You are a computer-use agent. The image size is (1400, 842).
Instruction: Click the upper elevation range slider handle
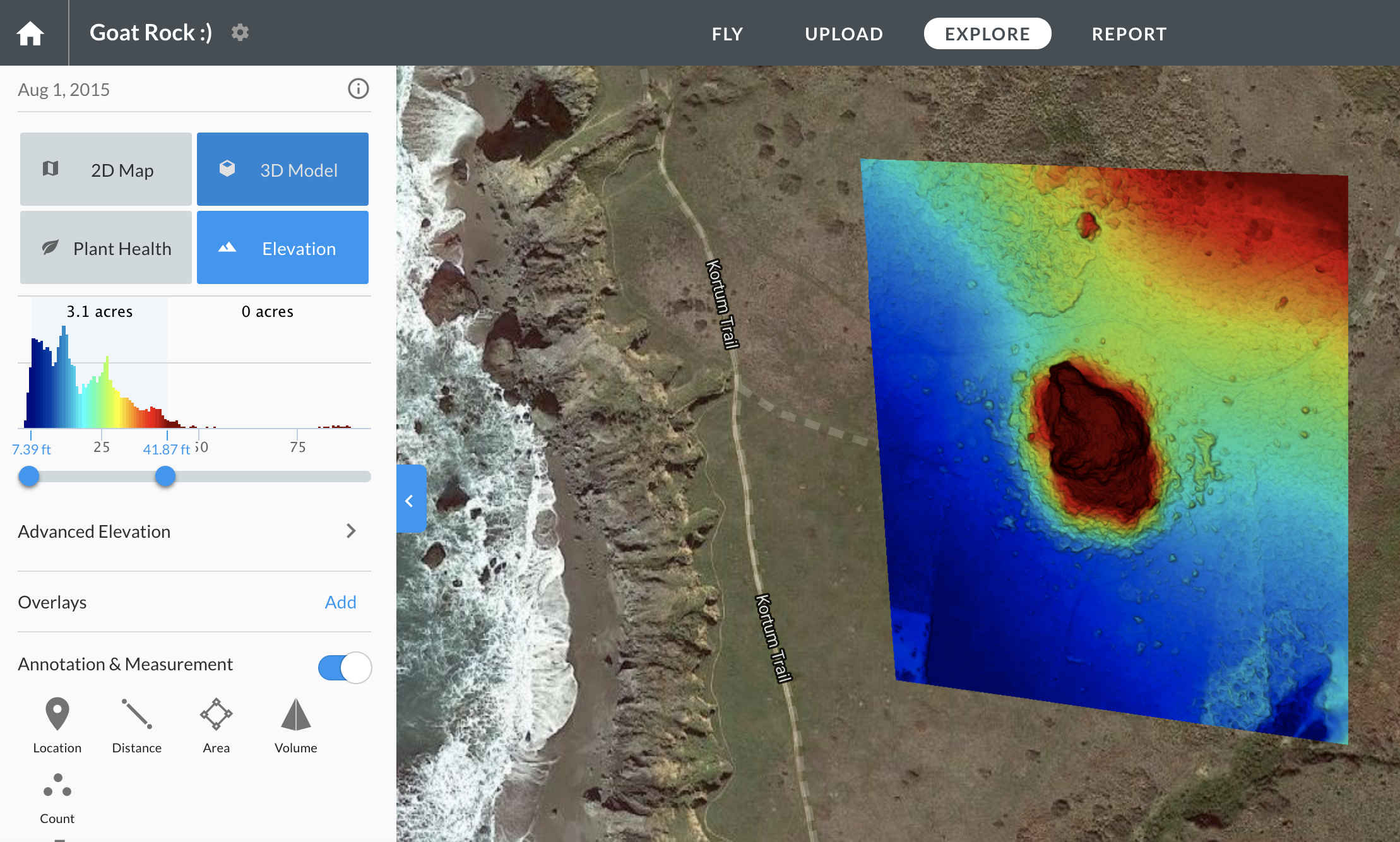coord(165,477)
